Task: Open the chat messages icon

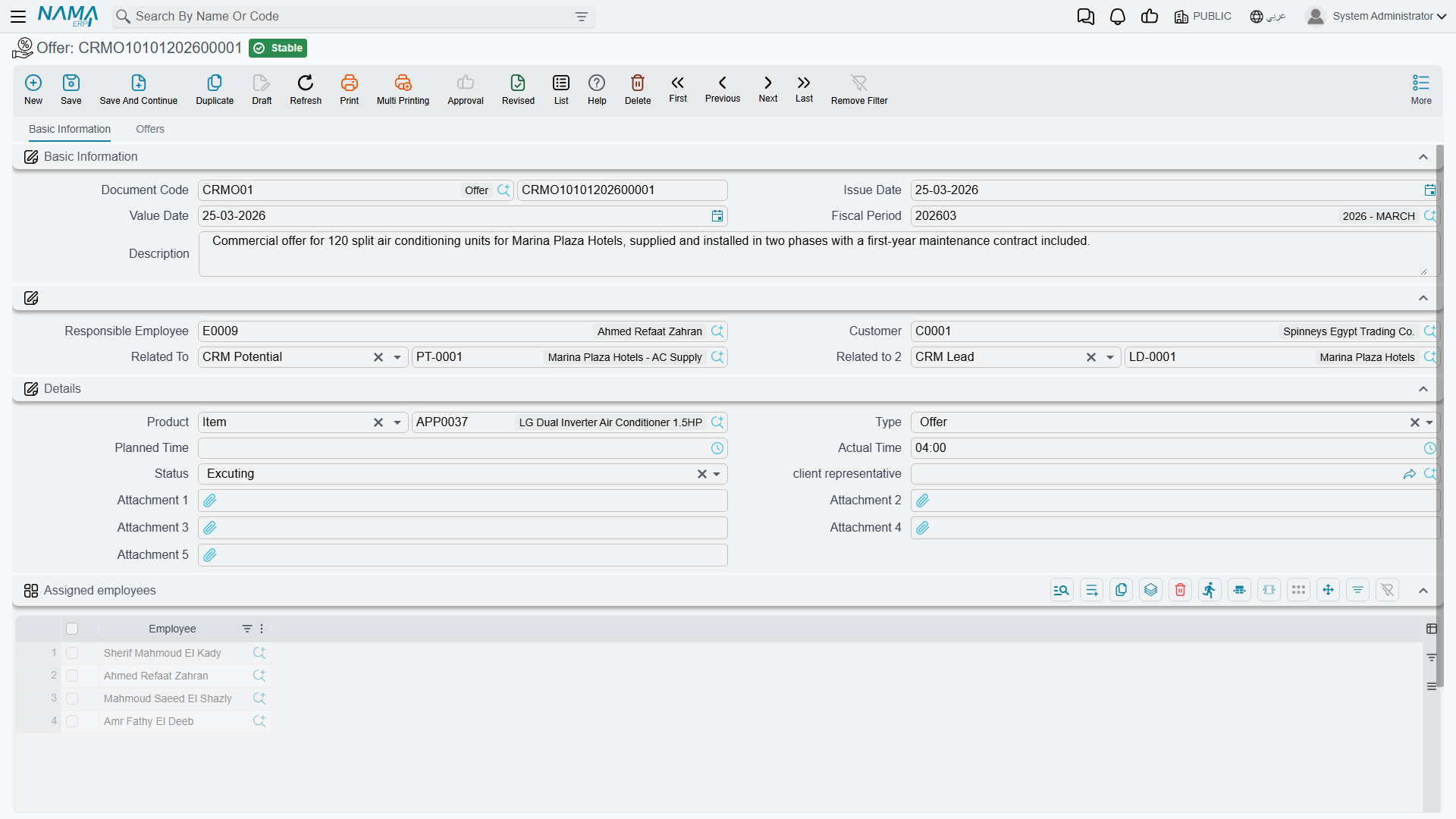Action: (1086, 17)
